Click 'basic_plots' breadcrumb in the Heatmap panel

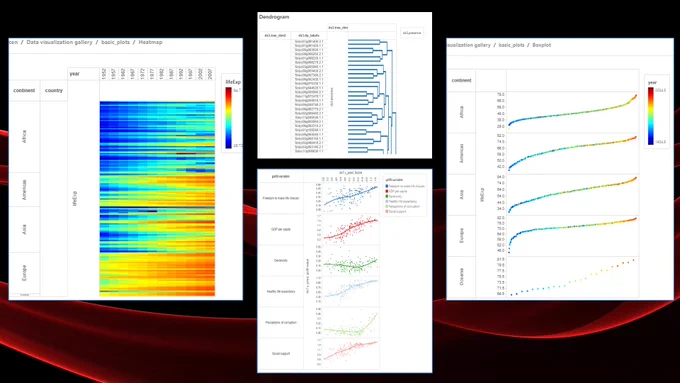(x=115, y=42)
